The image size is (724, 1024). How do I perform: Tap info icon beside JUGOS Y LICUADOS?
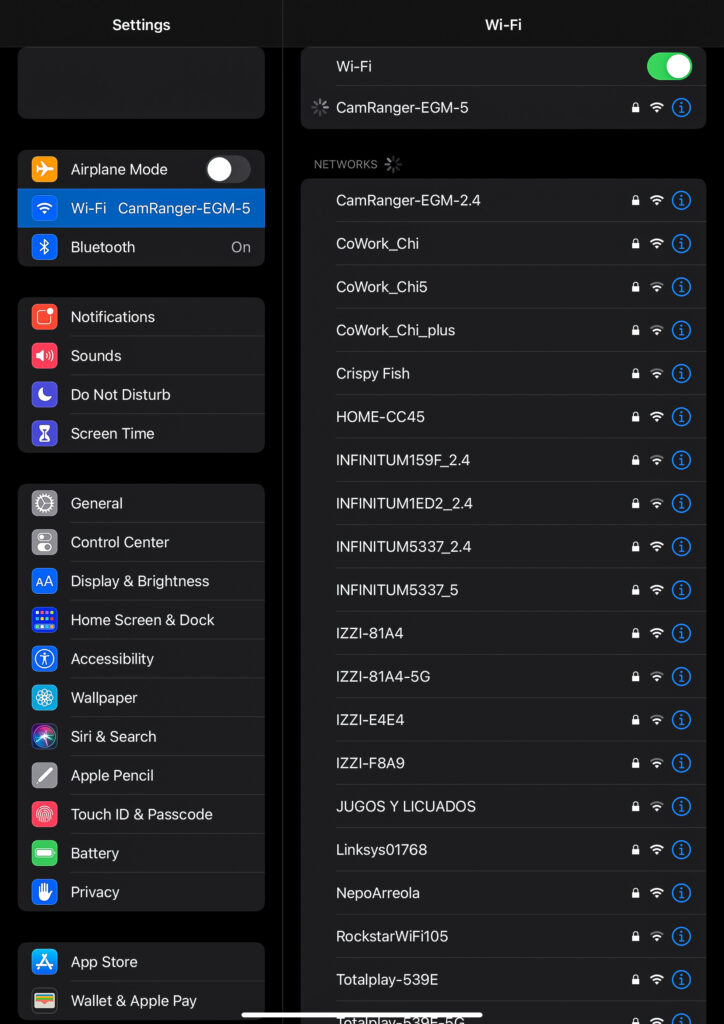coord(681,807)
